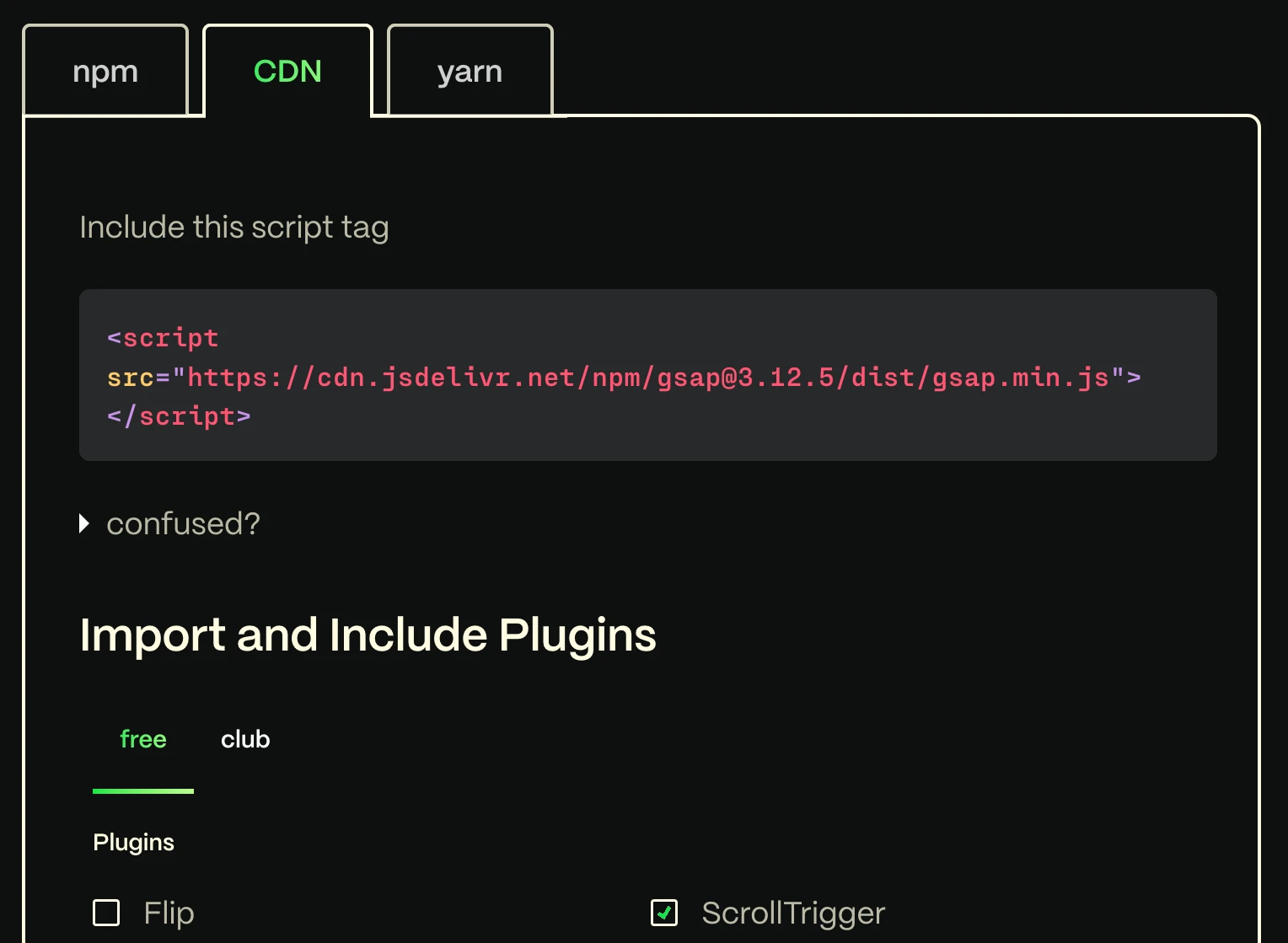
Task: Click the closing </script> tag line
Action: click(179, 416)
